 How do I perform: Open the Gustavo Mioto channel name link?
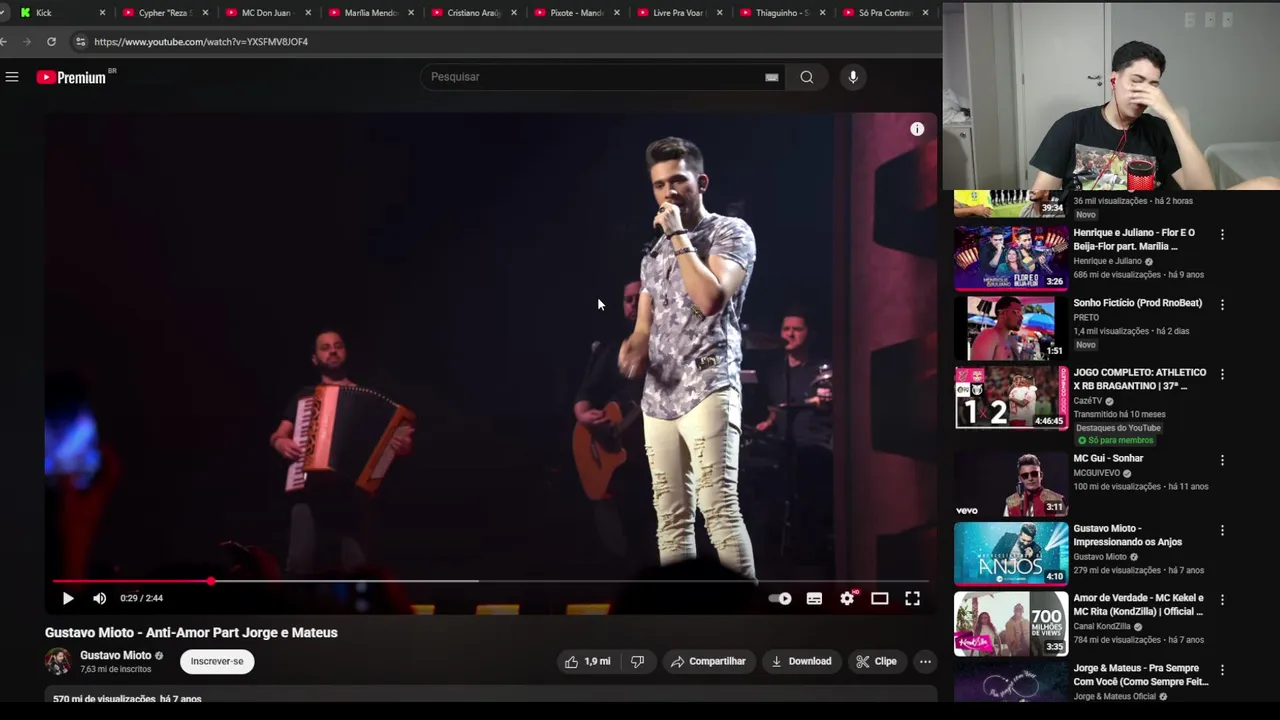point(116,655)
